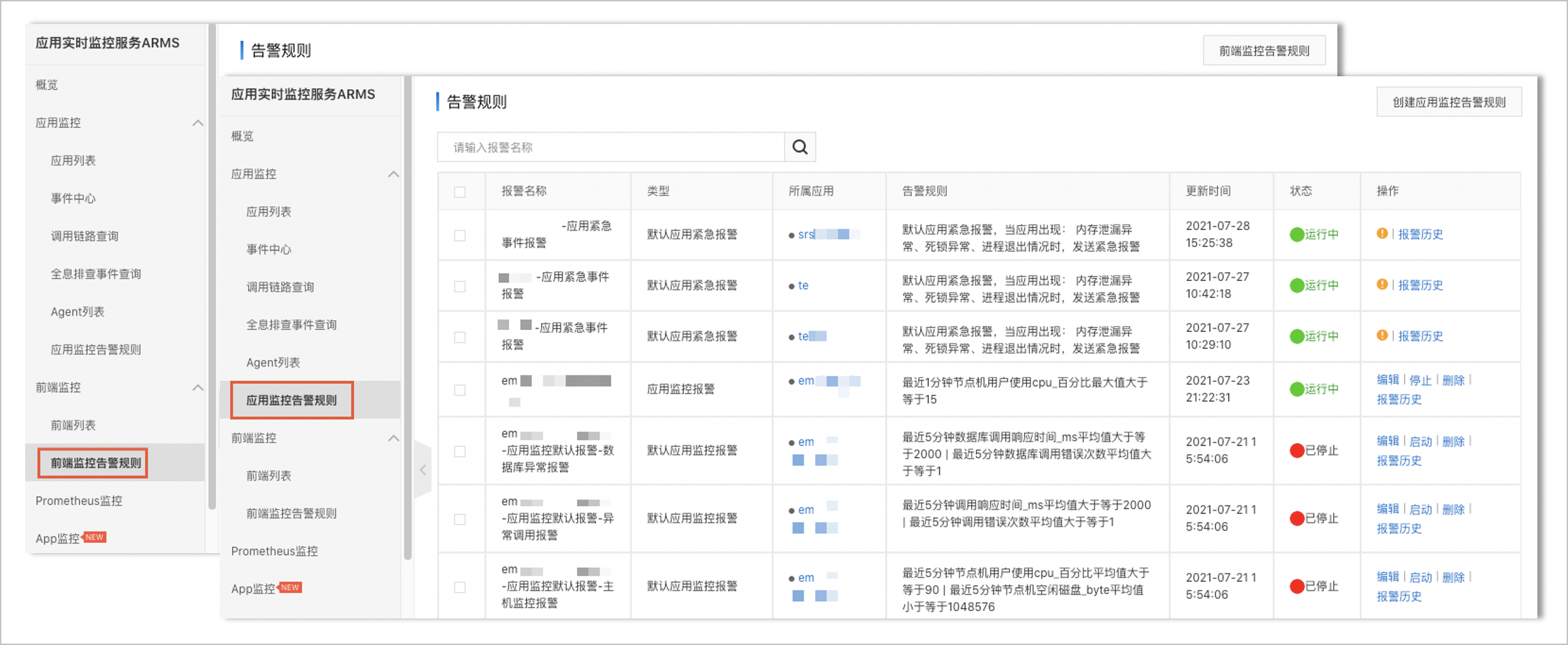Click the warning icon in the 15:25:38 row
The height and width of the screenshot is (645, 1568).
coord(1382,233)
